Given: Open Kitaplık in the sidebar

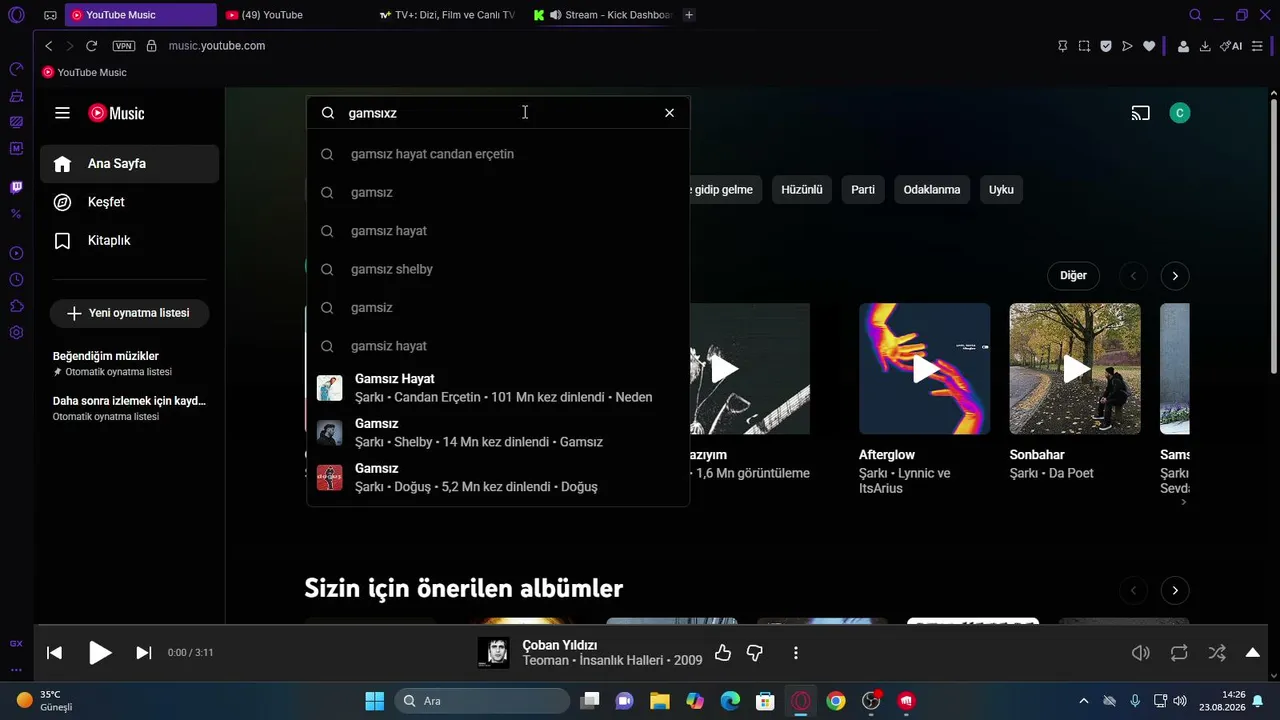Looking at the screenshot, I should 130,241.
